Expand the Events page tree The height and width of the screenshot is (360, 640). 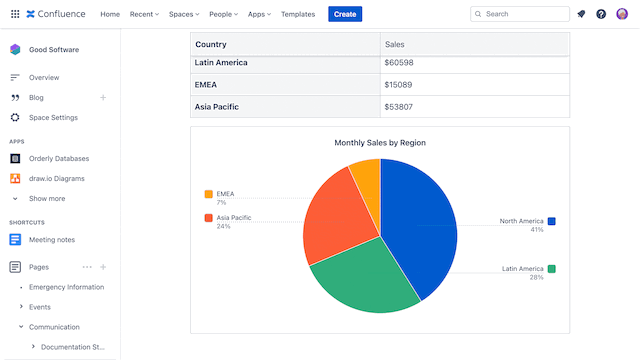click(21, 307)
